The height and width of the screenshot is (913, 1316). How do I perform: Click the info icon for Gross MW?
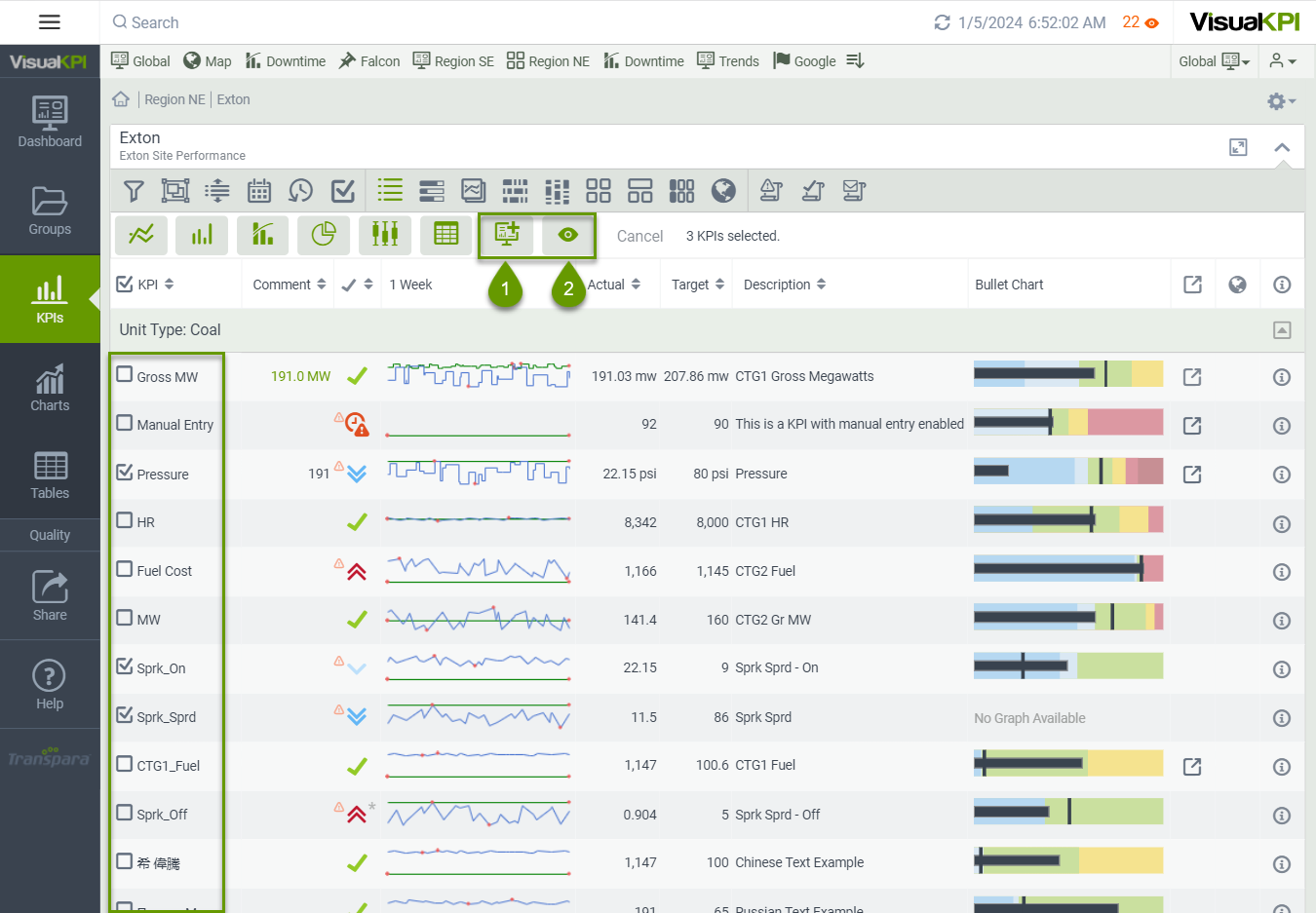(1282, 377)
